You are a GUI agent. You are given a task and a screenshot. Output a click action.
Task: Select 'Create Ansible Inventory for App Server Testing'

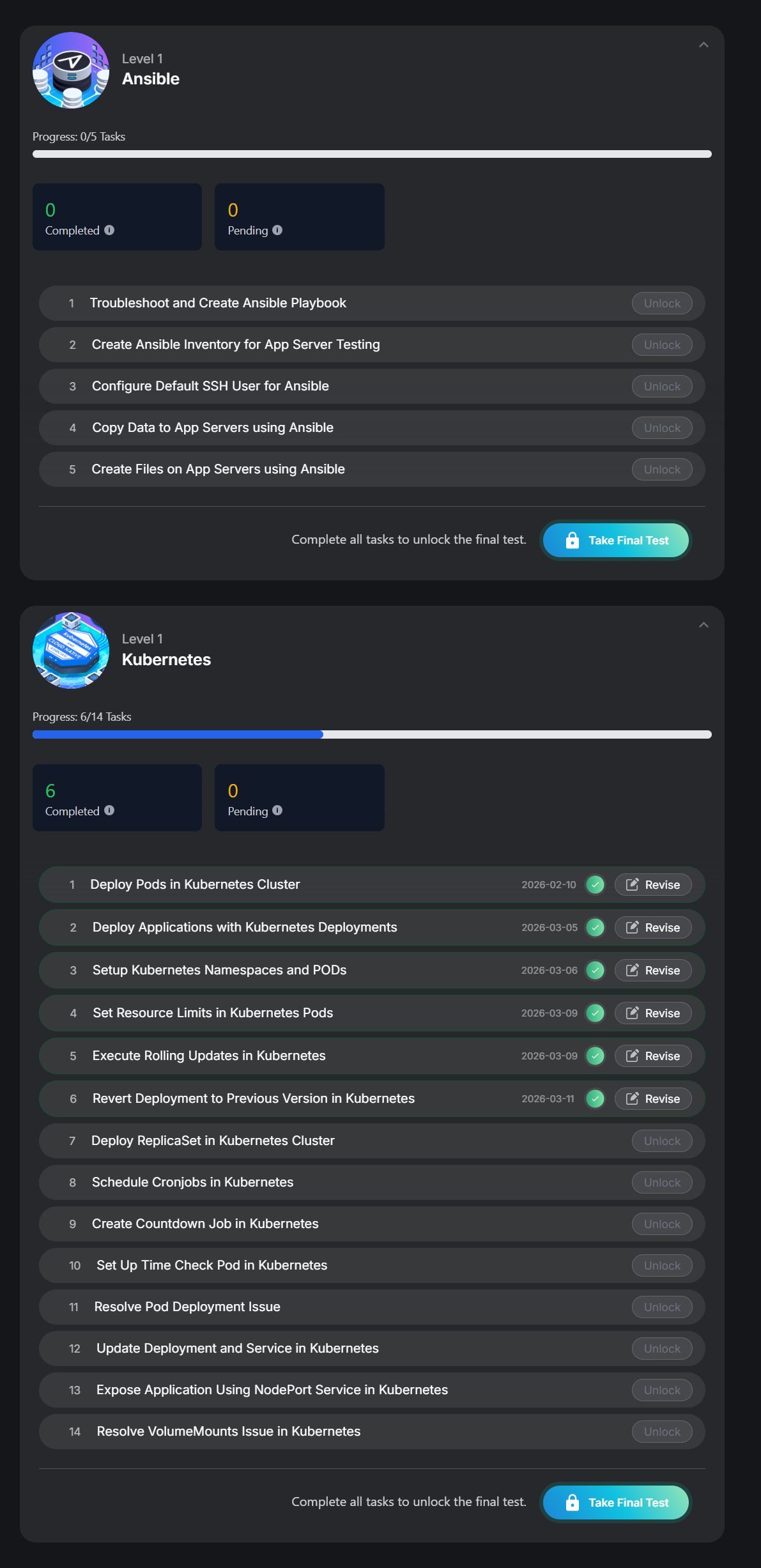(236, 344)
